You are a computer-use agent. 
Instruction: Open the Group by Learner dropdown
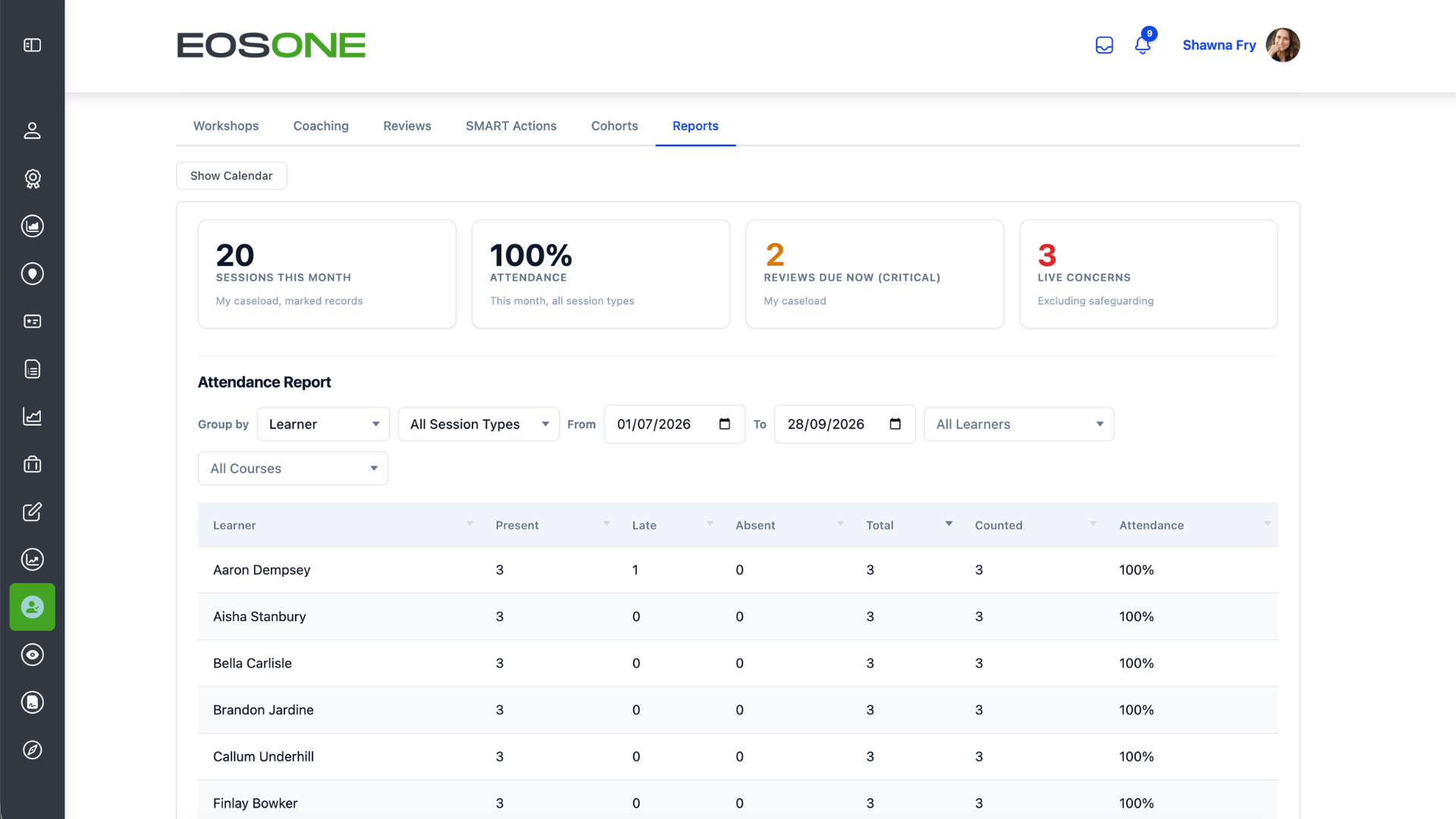pos(323,424)
